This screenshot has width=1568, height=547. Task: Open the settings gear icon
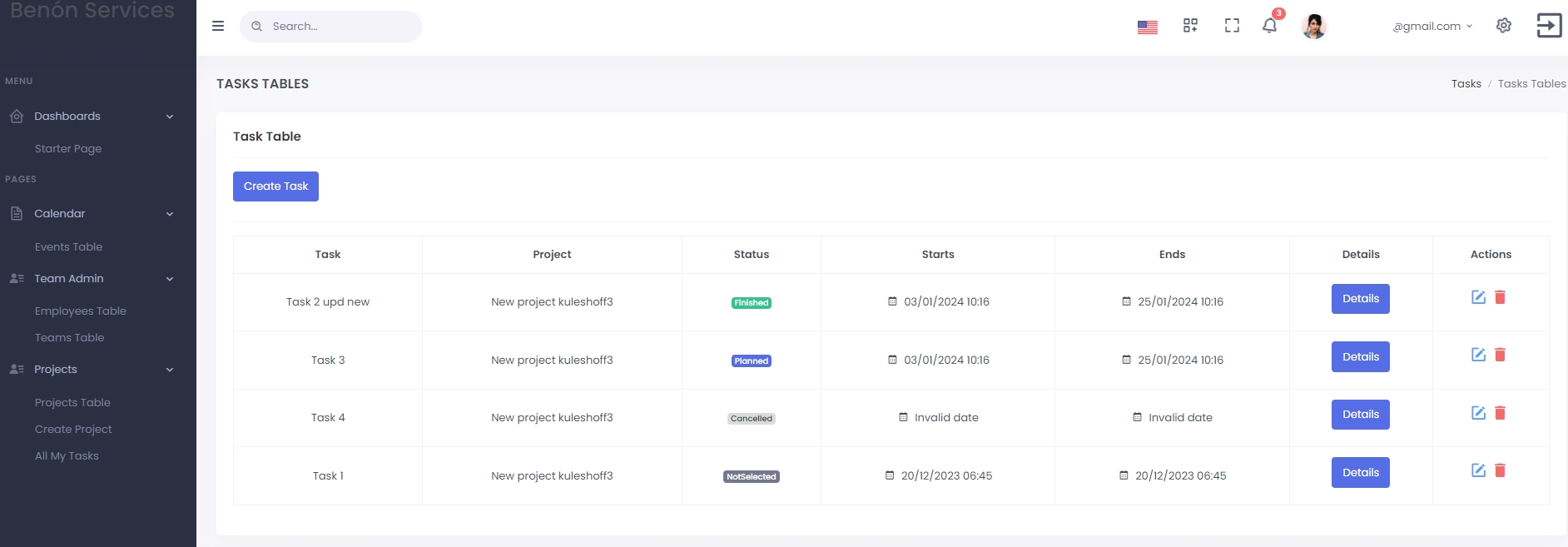pos(1503,26)
